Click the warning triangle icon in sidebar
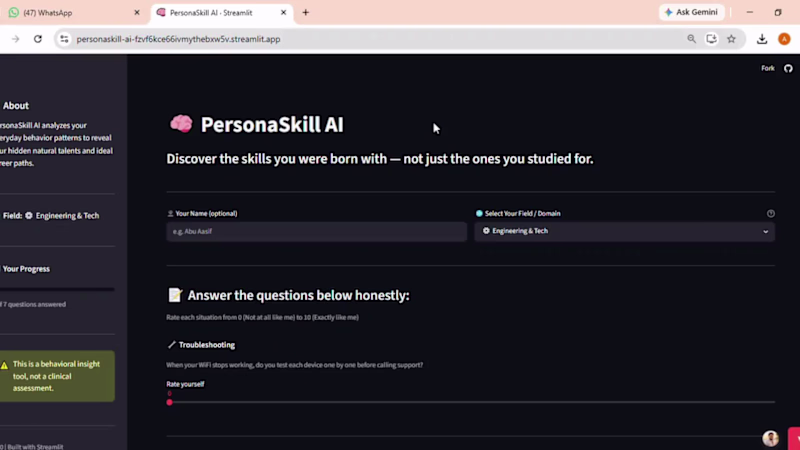Screen dimensions: 800x450 5,365
